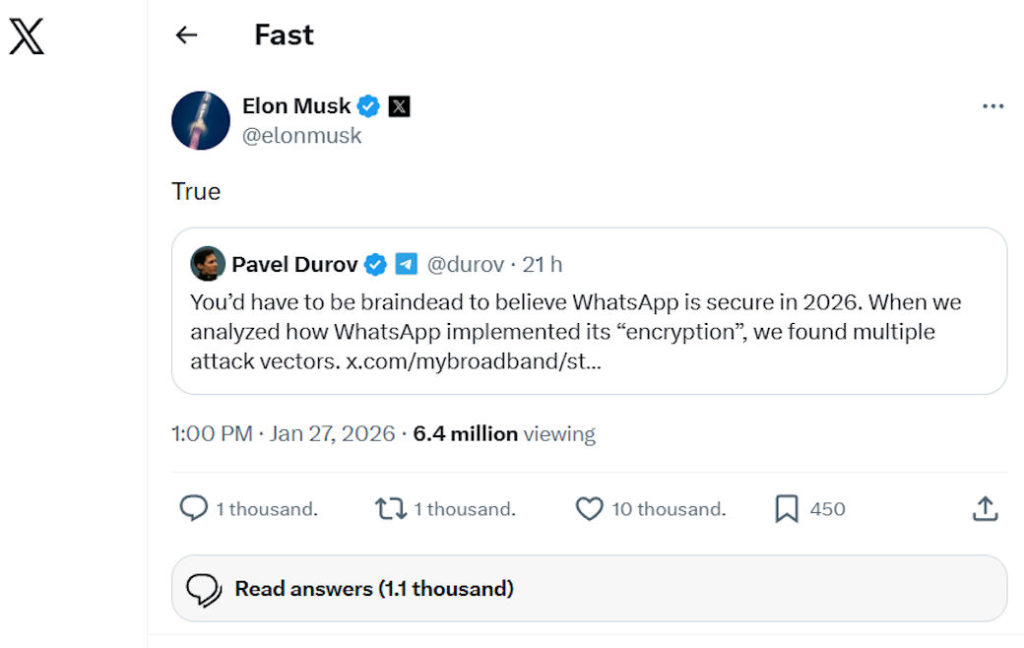The image size is (1024, 648).
Task: Click the X logo in the sidebar
Action: pos(26,36)
